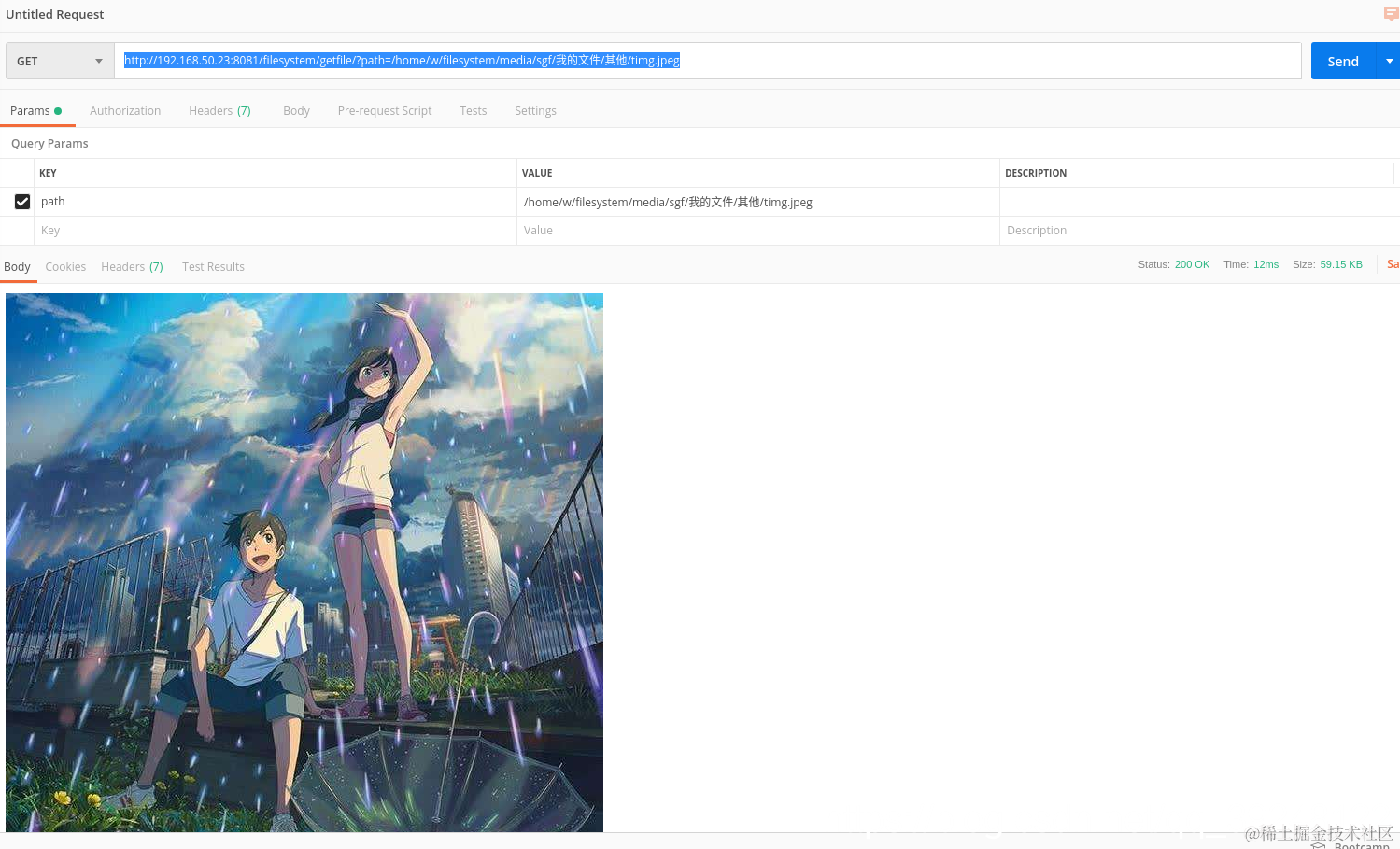Click the empty Description placeholder field
This screenshot has width=1400, height=849.
point(1199,231)
